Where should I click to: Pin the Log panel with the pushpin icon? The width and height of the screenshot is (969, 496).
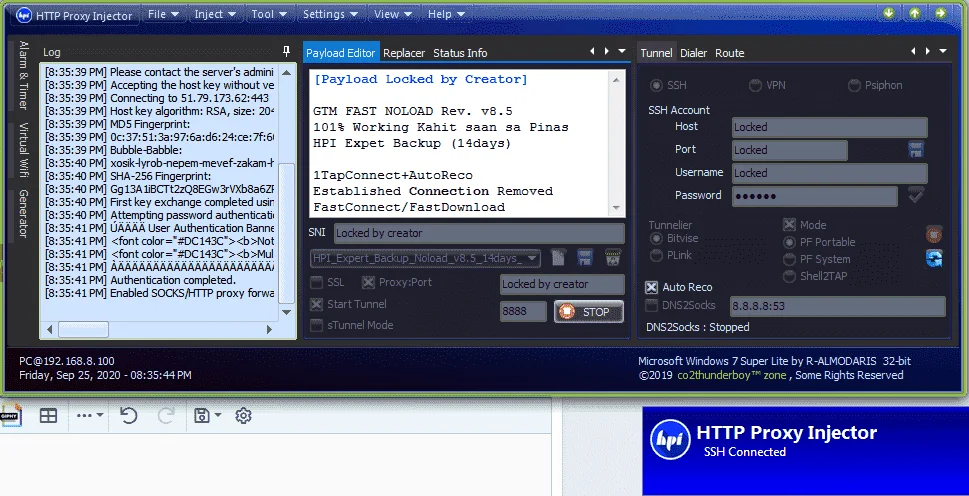[x=286, y=51]
